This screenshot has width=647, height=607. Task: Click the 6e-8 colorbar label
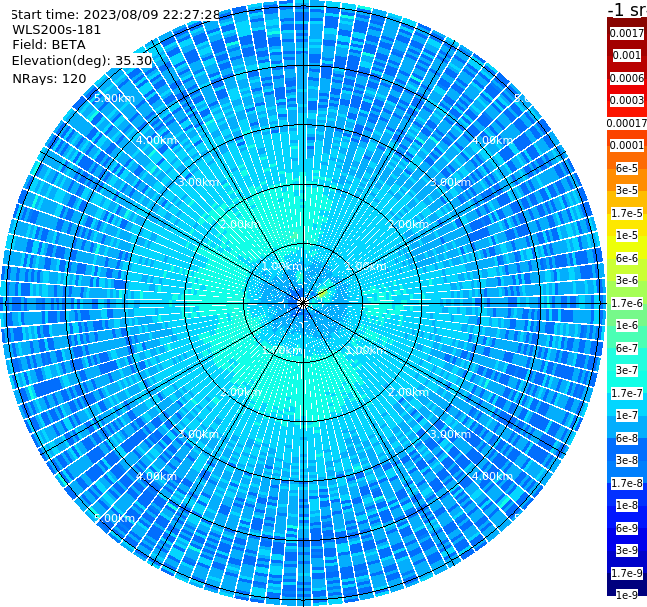click(x=627, y=438)
